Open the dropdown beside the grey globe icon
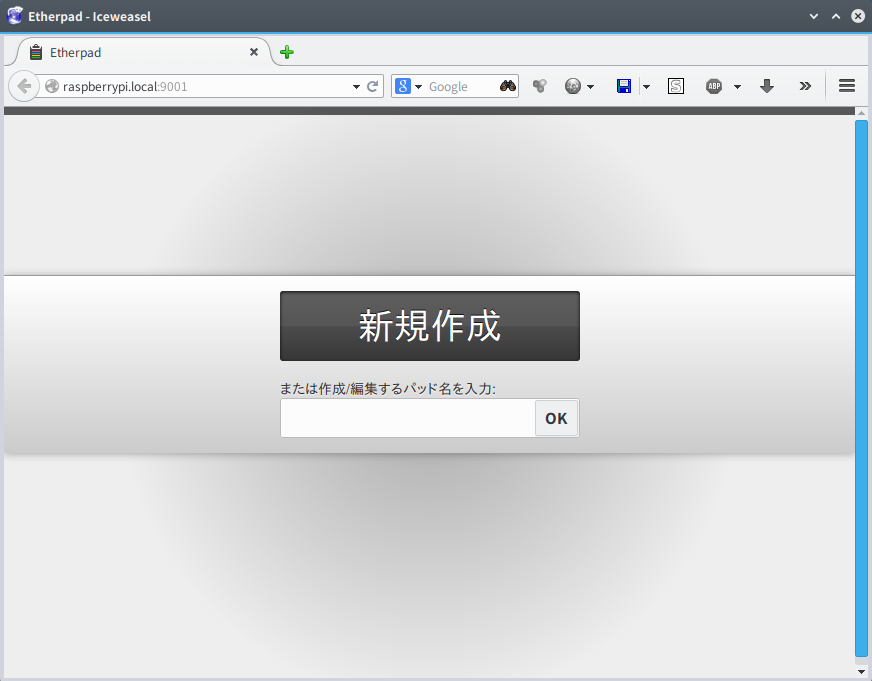 pyautogui.click(x=591, y=87)
